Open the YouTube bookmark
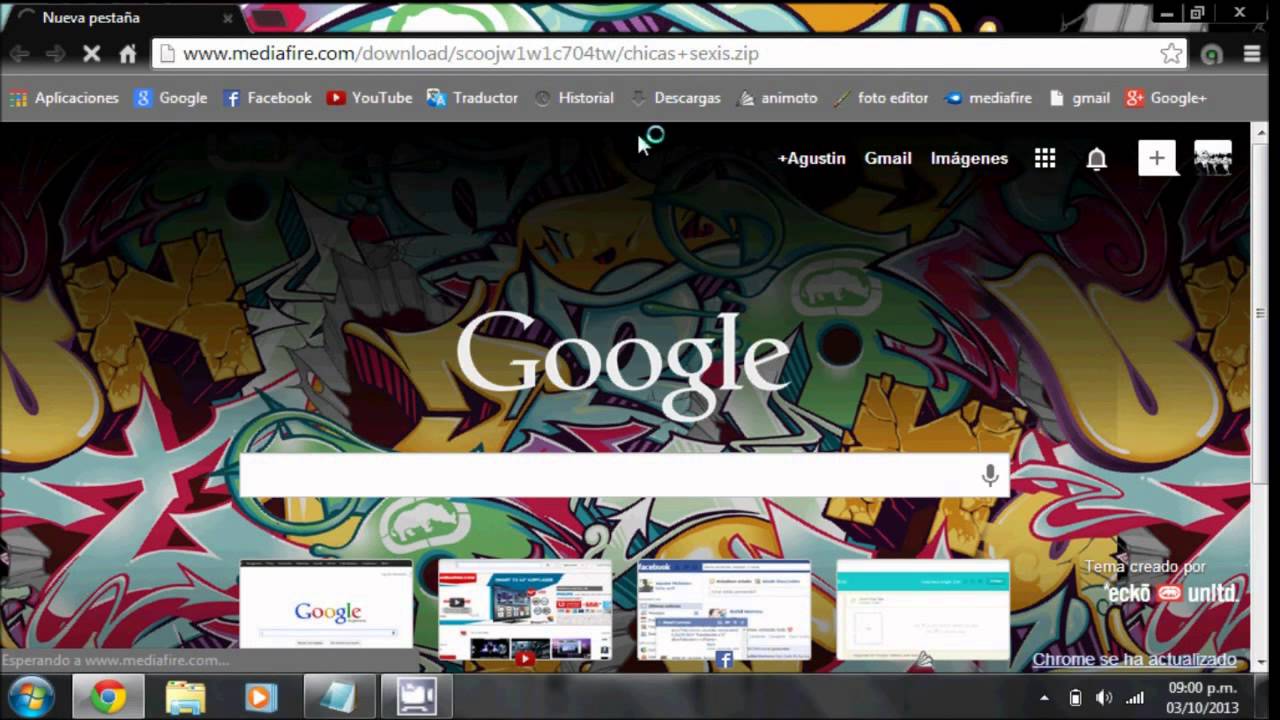The height and width of the screenshot is (720, 1280). pyautogui.click(x=369, y=98)
